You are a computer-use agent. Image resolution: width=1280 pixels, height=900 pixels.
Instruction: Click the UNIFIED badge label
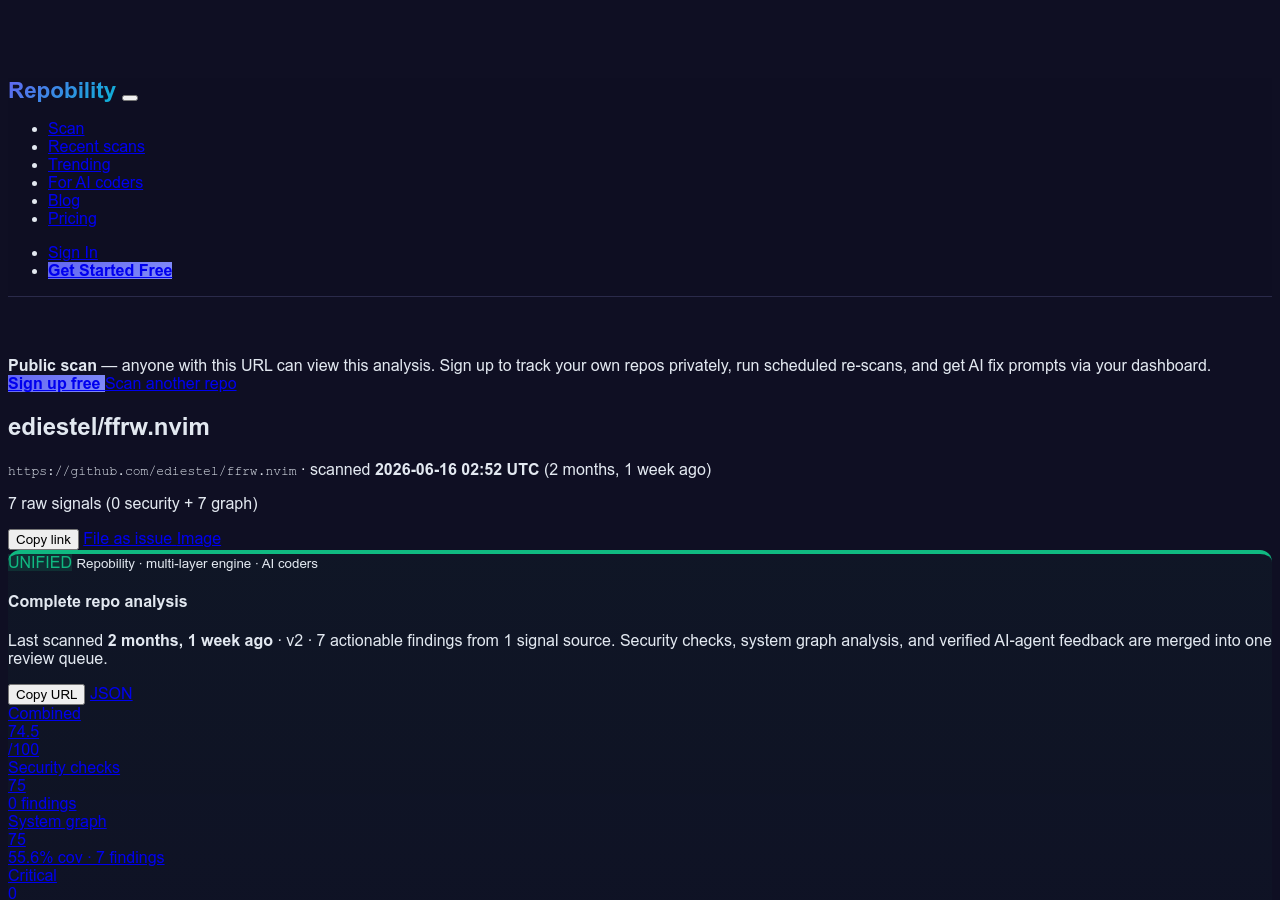click(x=40, y=562)
